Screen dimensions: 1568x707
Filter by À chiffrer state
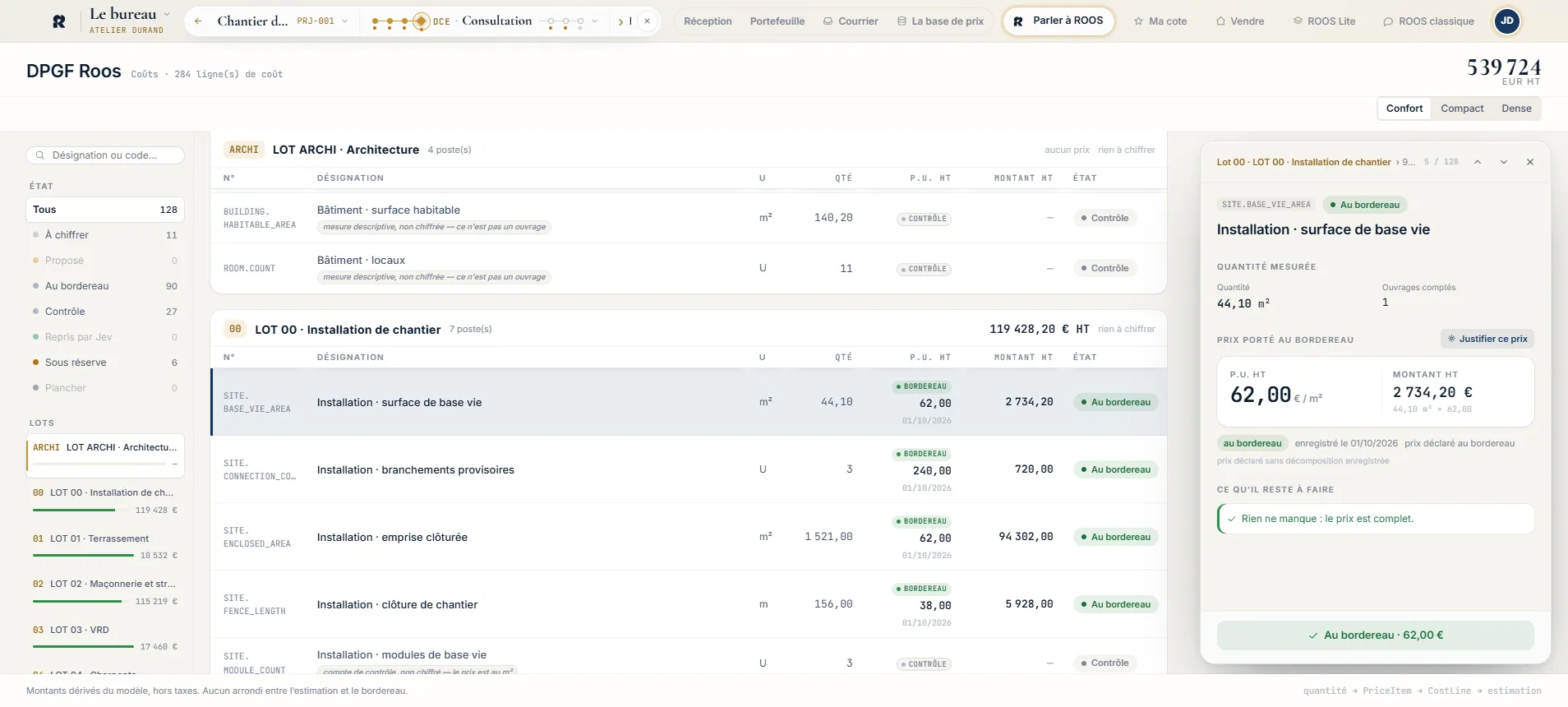(105, 235)
